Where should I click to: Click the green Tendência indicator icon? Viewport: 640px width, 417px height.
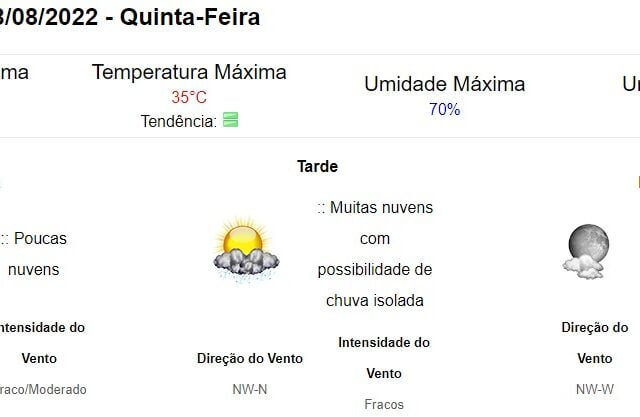231,120
